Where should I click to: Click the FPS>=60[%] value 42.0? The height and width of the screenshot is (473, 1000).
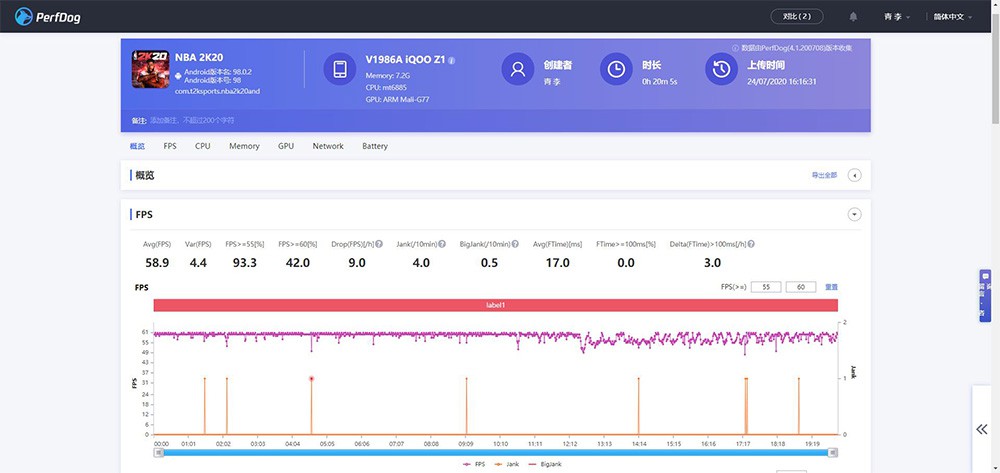[298, 263]
